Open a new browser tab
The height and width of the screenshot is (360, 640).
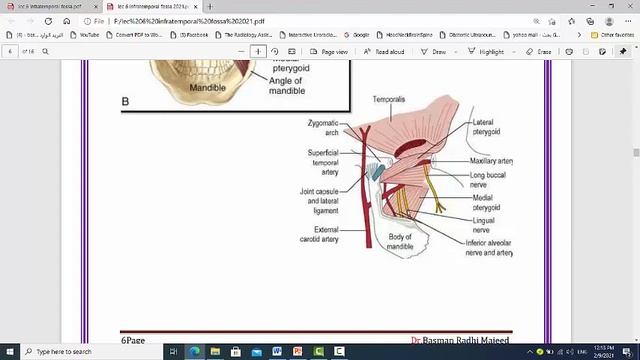coord(210,7)
